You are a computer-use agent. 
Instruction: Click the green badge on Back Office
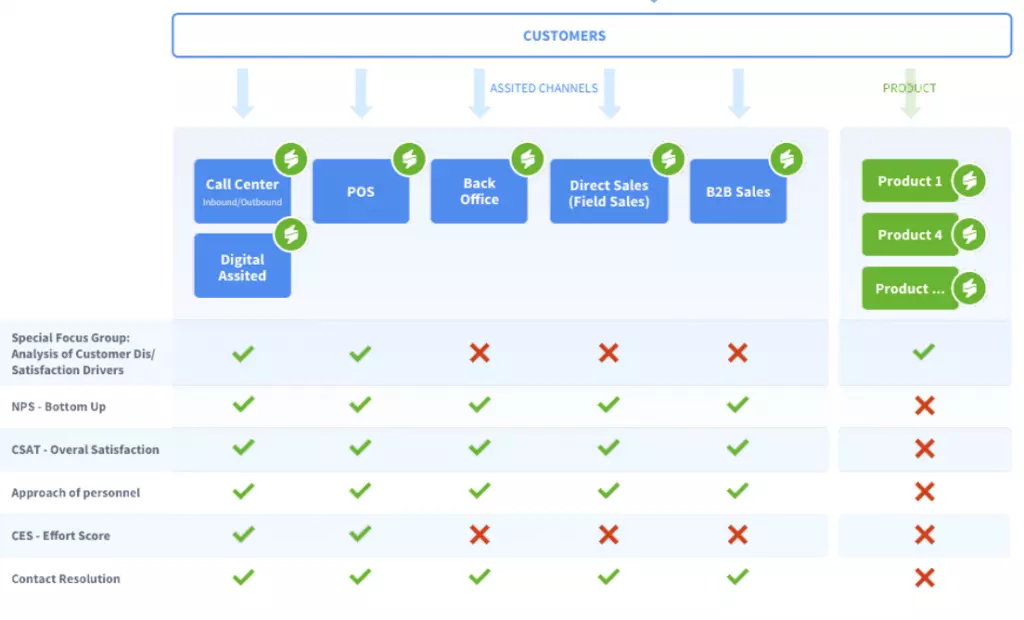528,159
